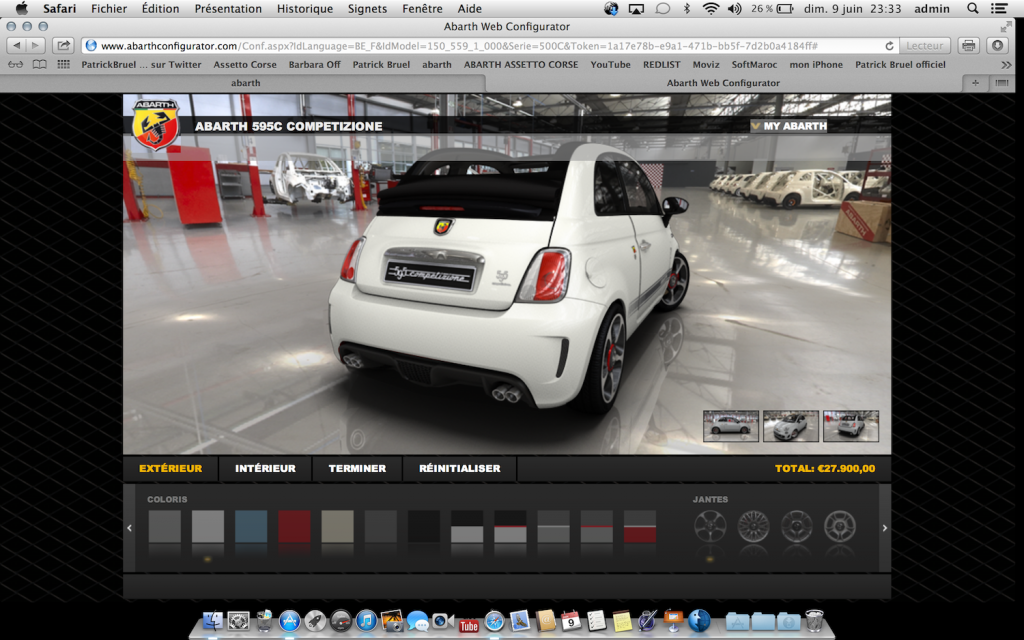Image resolution: width=1024 pixels, height=640 pixels.
Task: Go back with Safari's back arrow
Action: coord(16,46)
